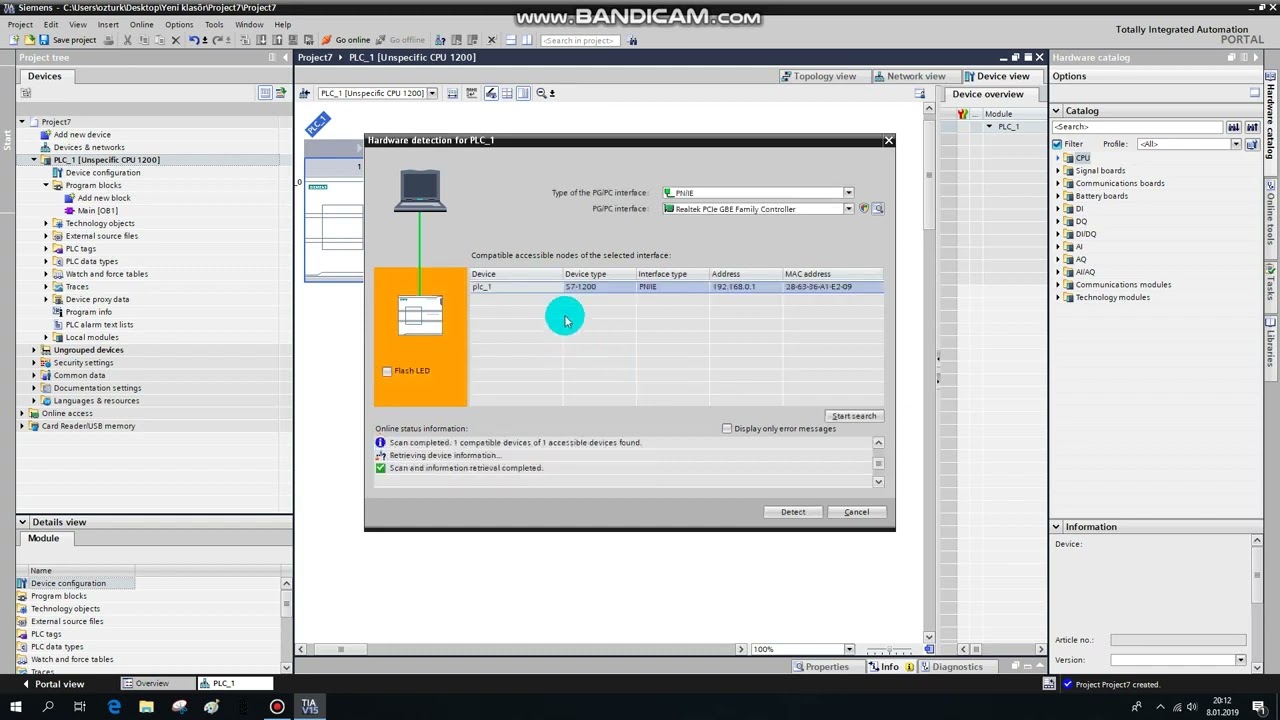
Task: Collapse the Program blocks tree node
Action: pos(46,185)
